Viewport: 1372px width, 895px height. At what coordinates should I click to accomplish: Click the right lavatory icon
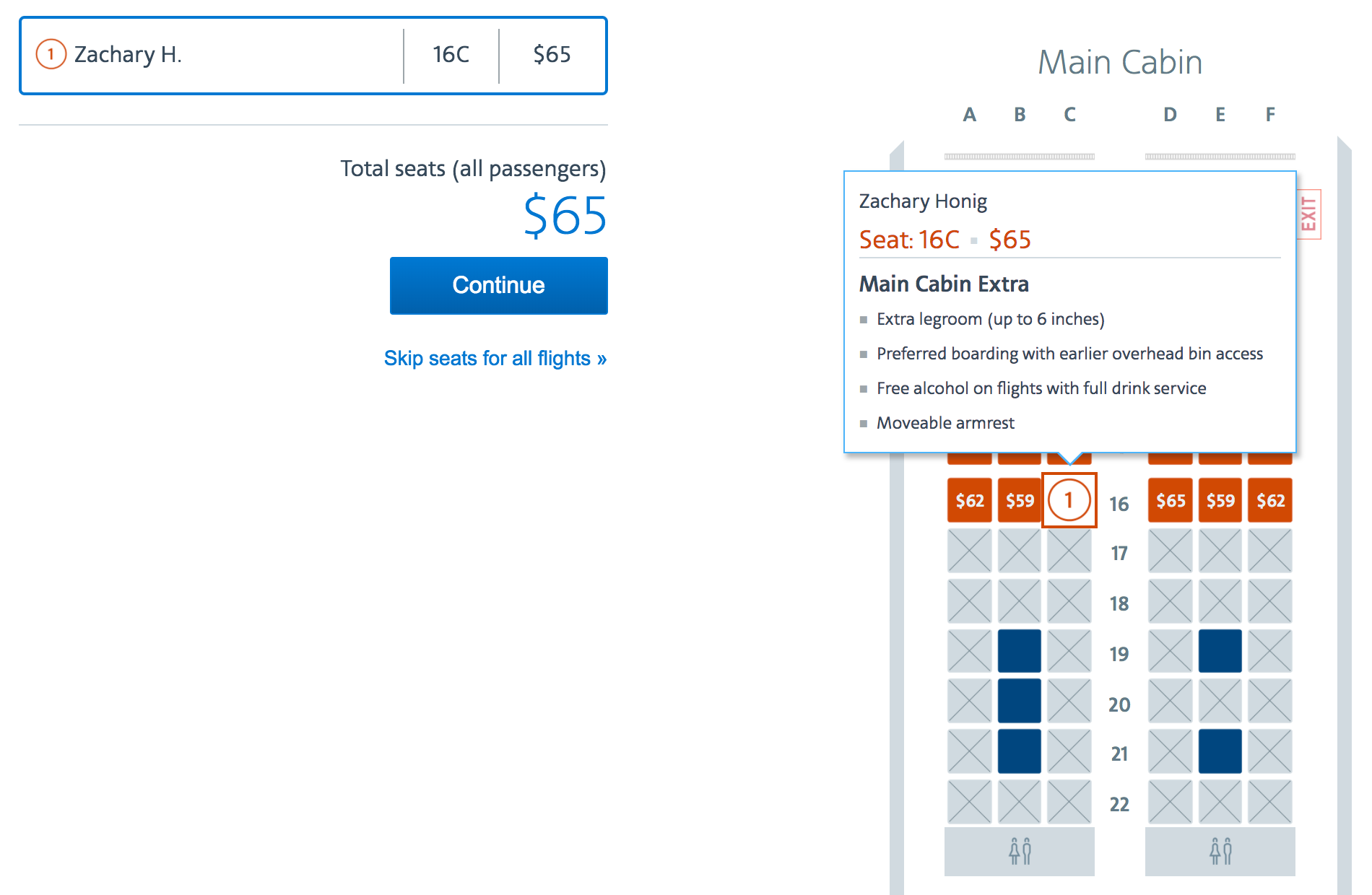click(x=1220, y=852)
